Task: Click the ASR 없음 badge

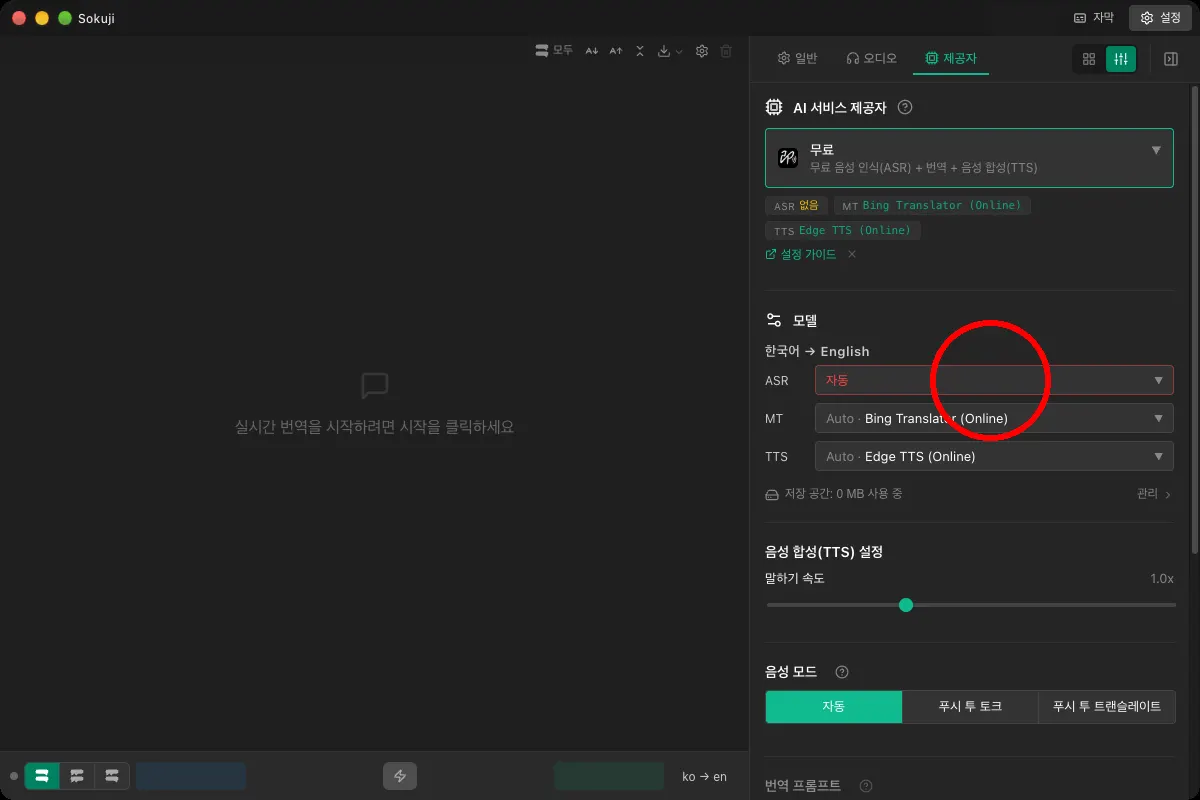Action: coord(796,205)
